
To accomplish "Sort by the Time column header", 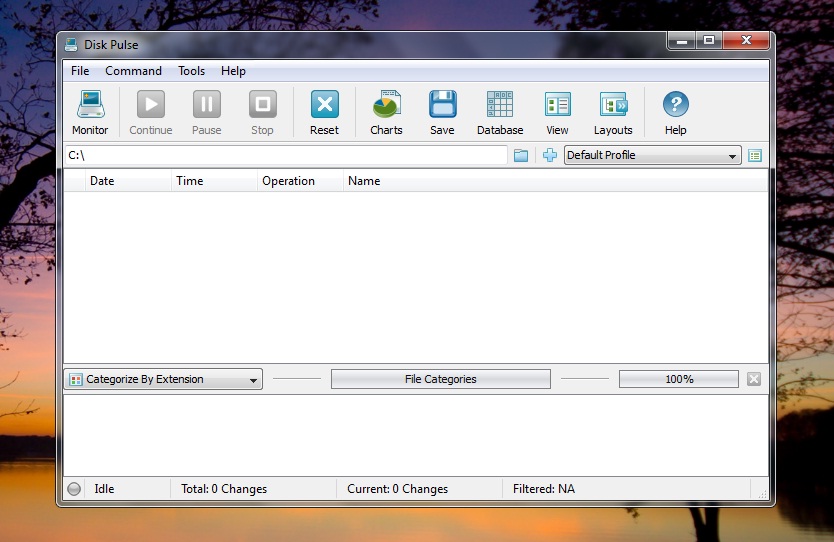I will click(214, 181).
